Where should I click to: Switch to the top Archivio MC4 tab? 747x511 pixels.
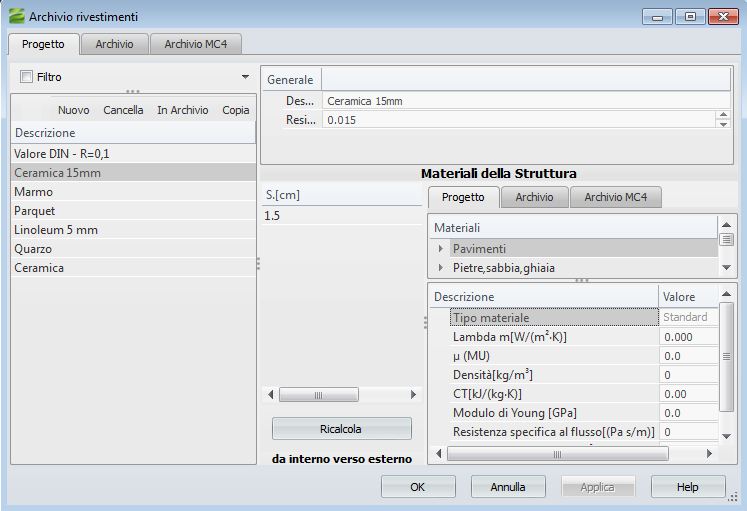[197, 44]
